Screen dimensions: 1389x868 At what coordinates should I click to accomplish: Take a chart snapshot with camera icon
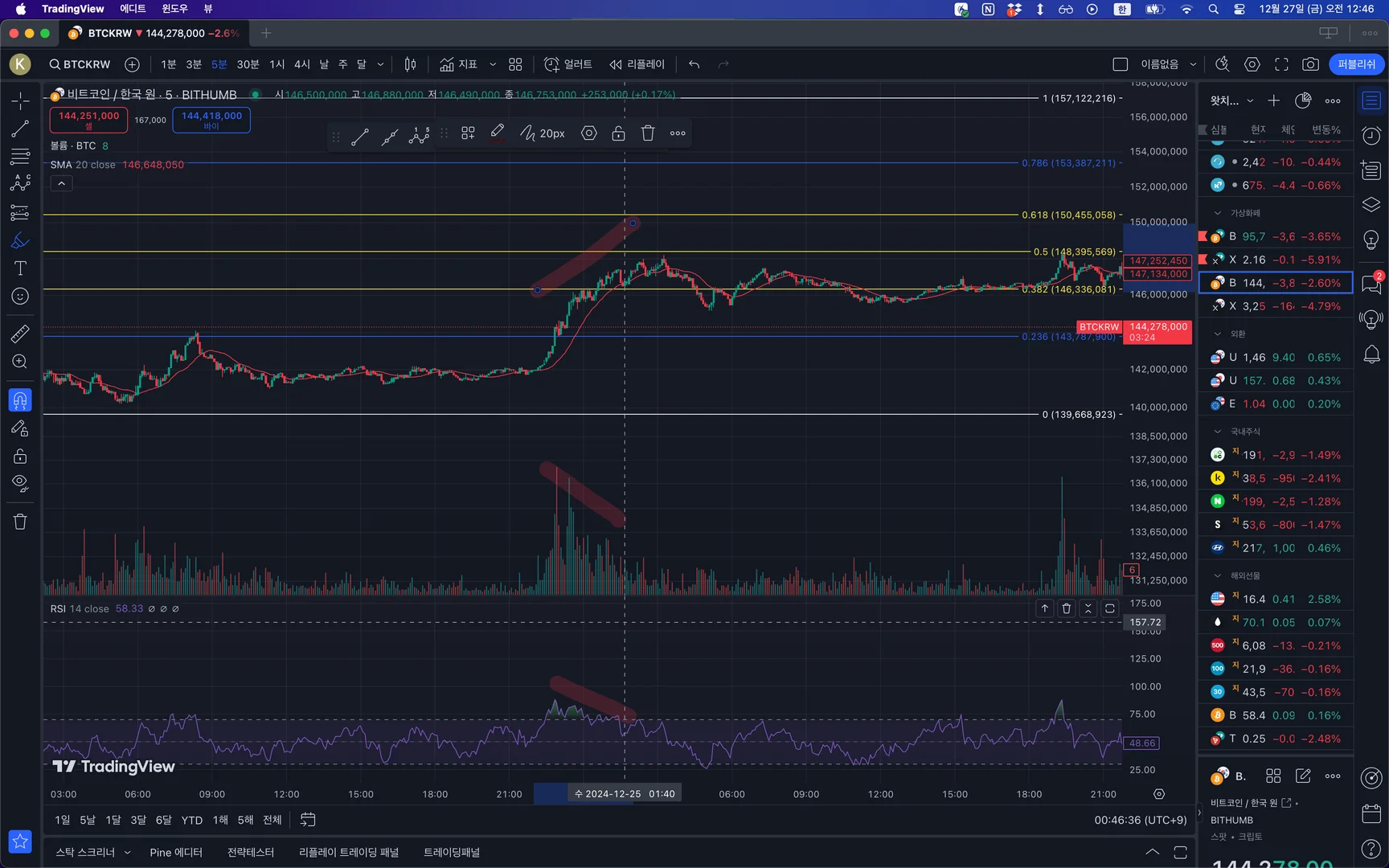[x=1310, y=64]
